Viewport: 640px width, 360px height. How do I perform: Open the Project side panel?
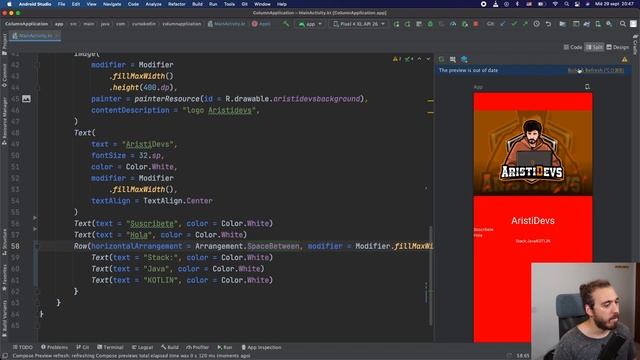click(x=4, y=44)
